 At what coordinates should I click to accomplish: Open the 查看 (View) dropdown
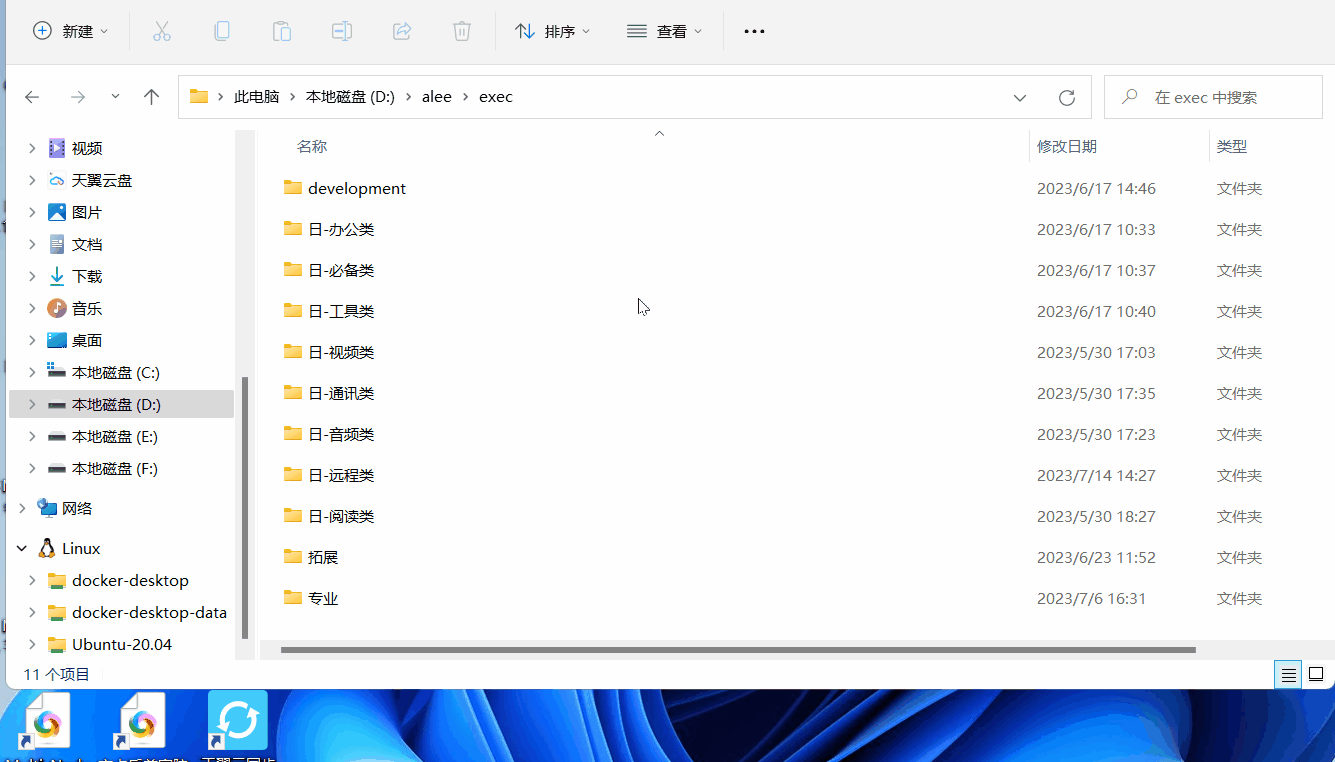(x=664, y=31)
